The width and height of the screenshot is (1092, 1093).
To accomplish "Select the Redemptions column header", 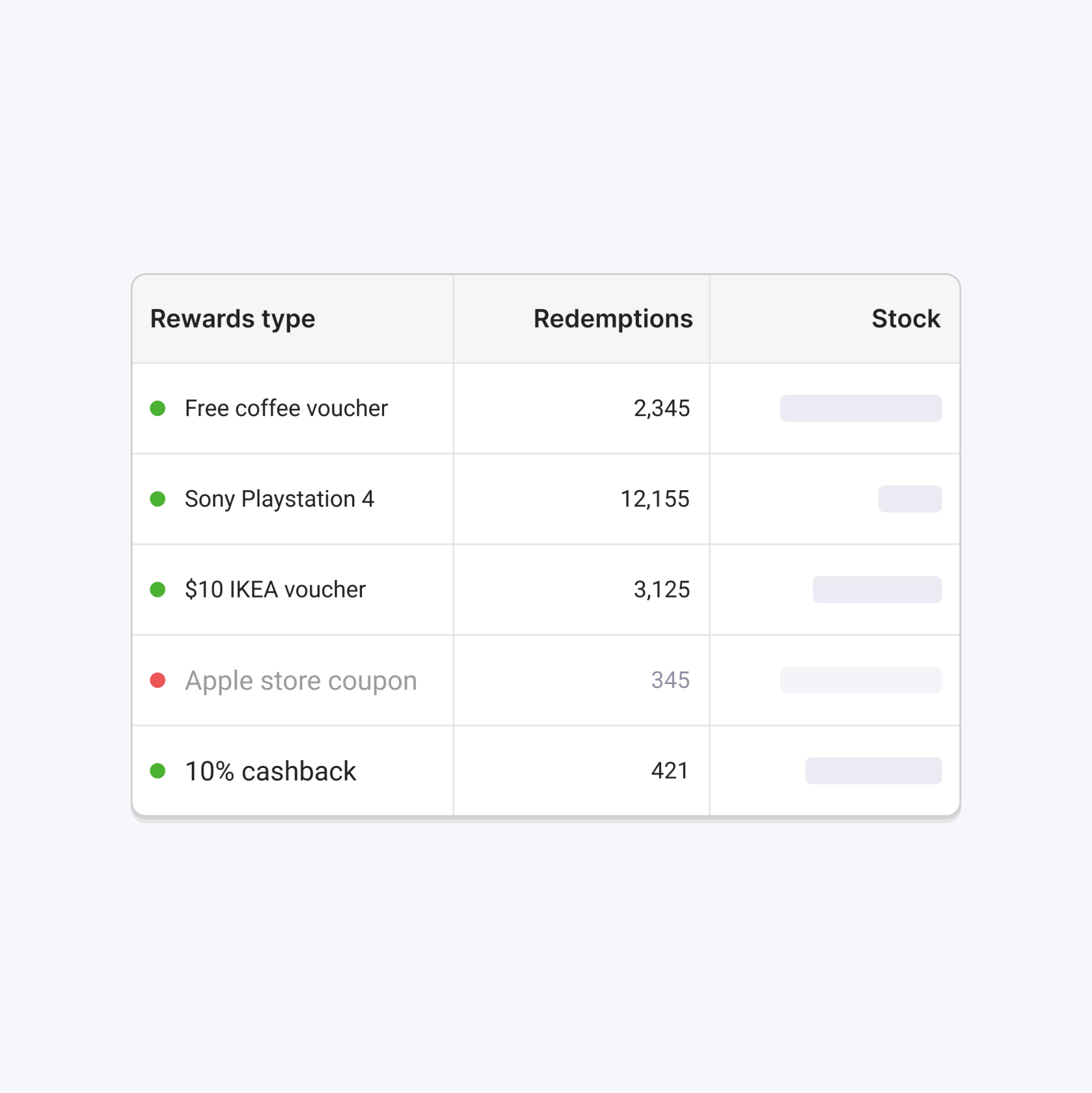I will 612,319.
